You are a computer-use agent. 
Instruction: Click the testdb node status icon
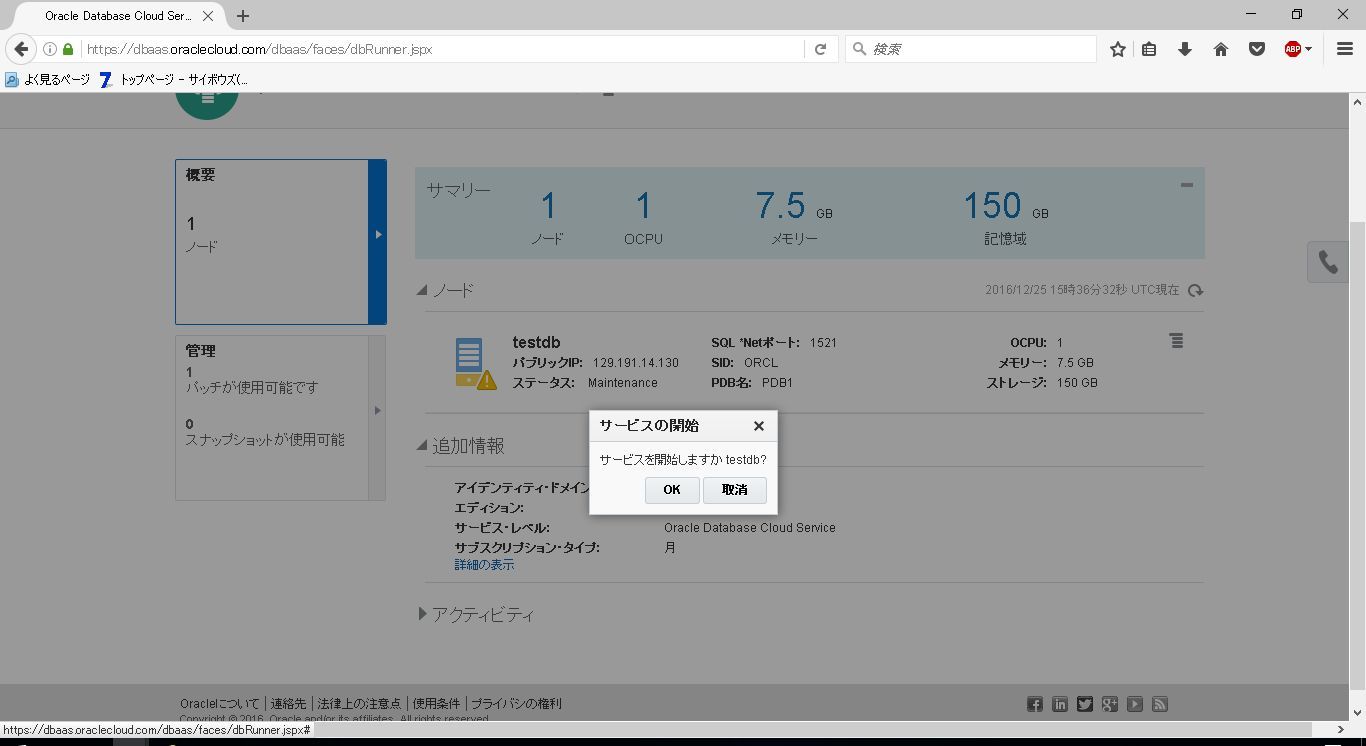point(475,363)
